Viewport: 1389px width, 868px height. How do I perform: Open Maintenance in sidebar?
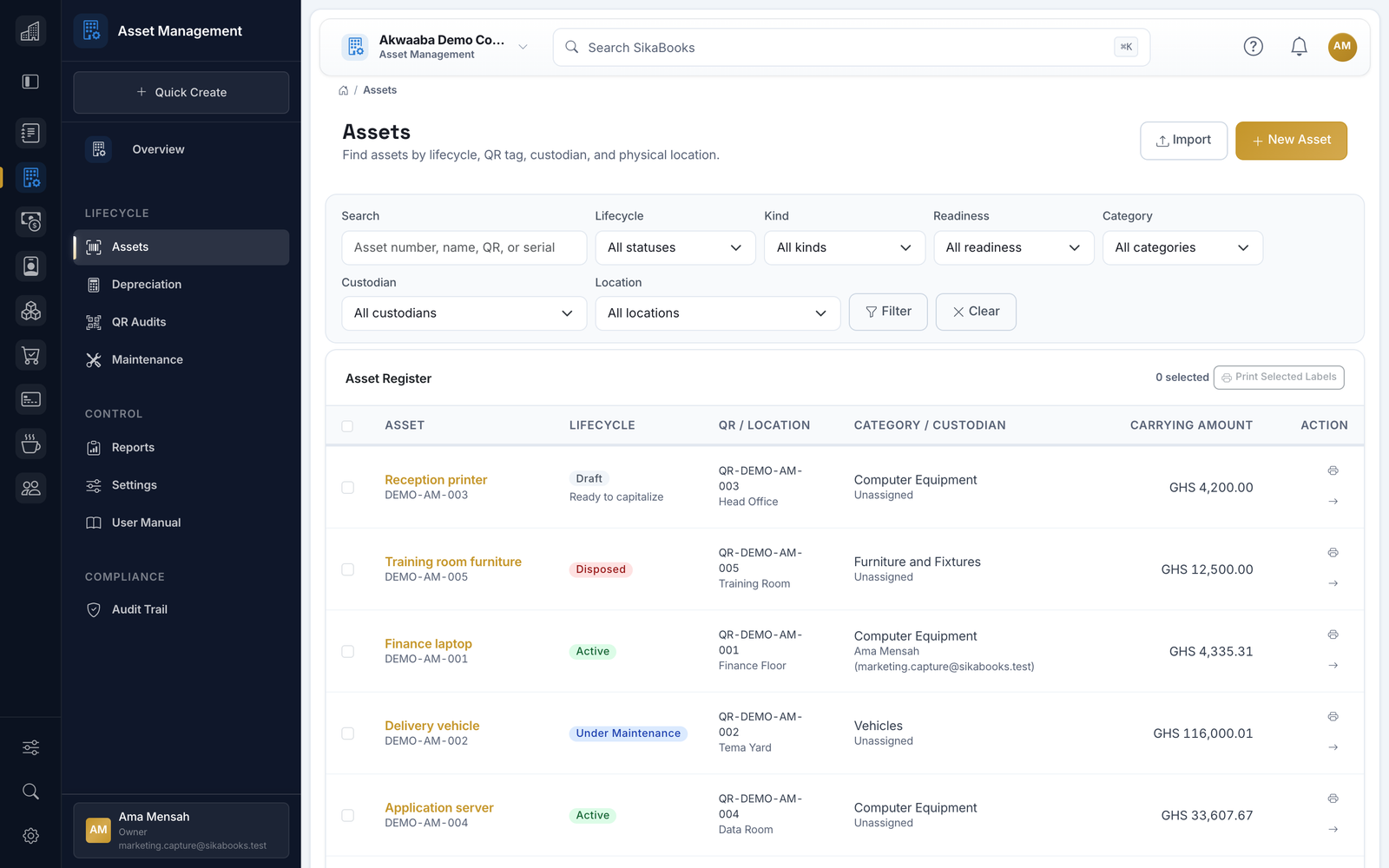[x=181, y=359]
